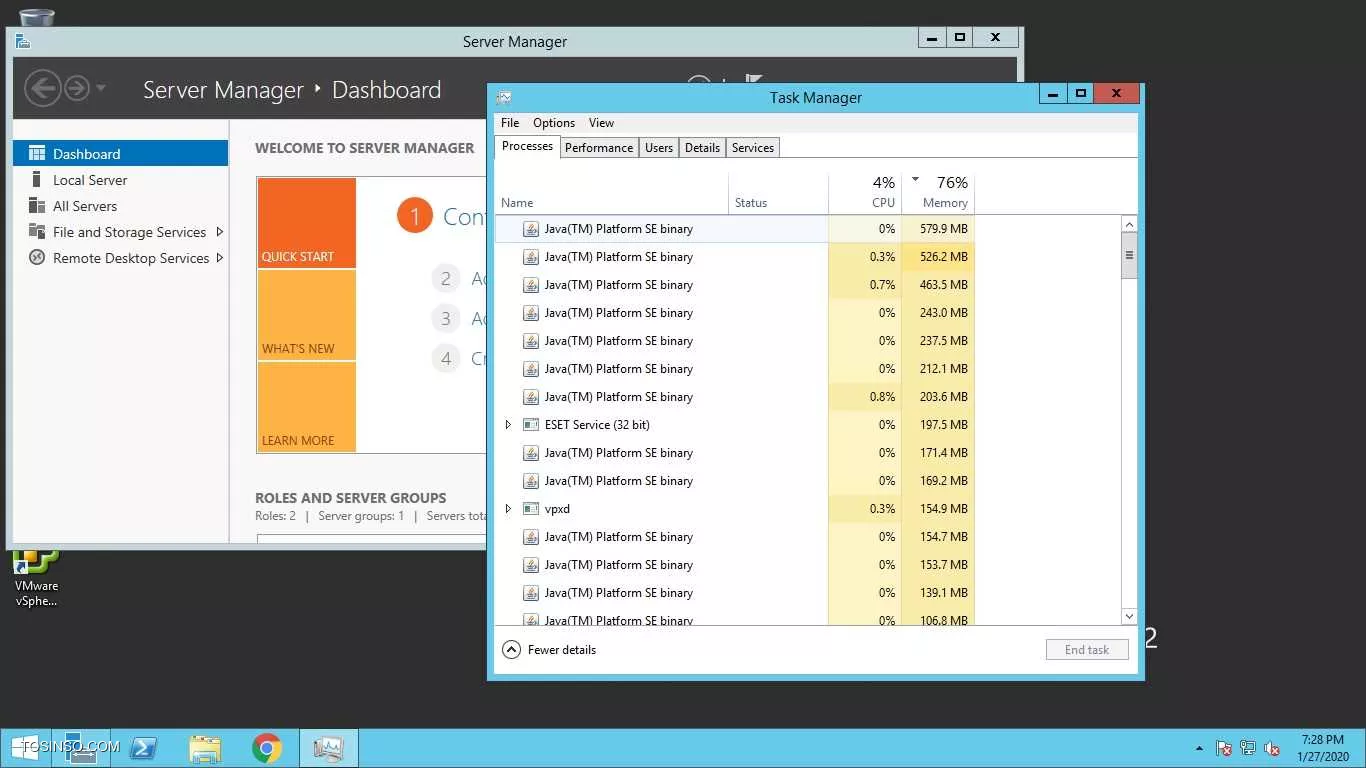Click the Task Manager title bar icon
The height and width of the screenshot is (768, 1366).
pos(504,97)
